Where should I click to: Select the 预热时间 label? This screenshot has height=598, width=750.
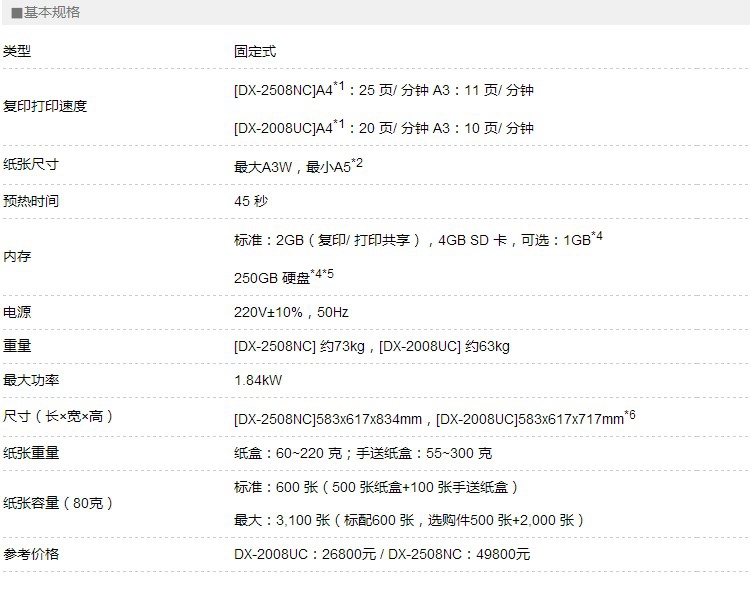point(31,200)
